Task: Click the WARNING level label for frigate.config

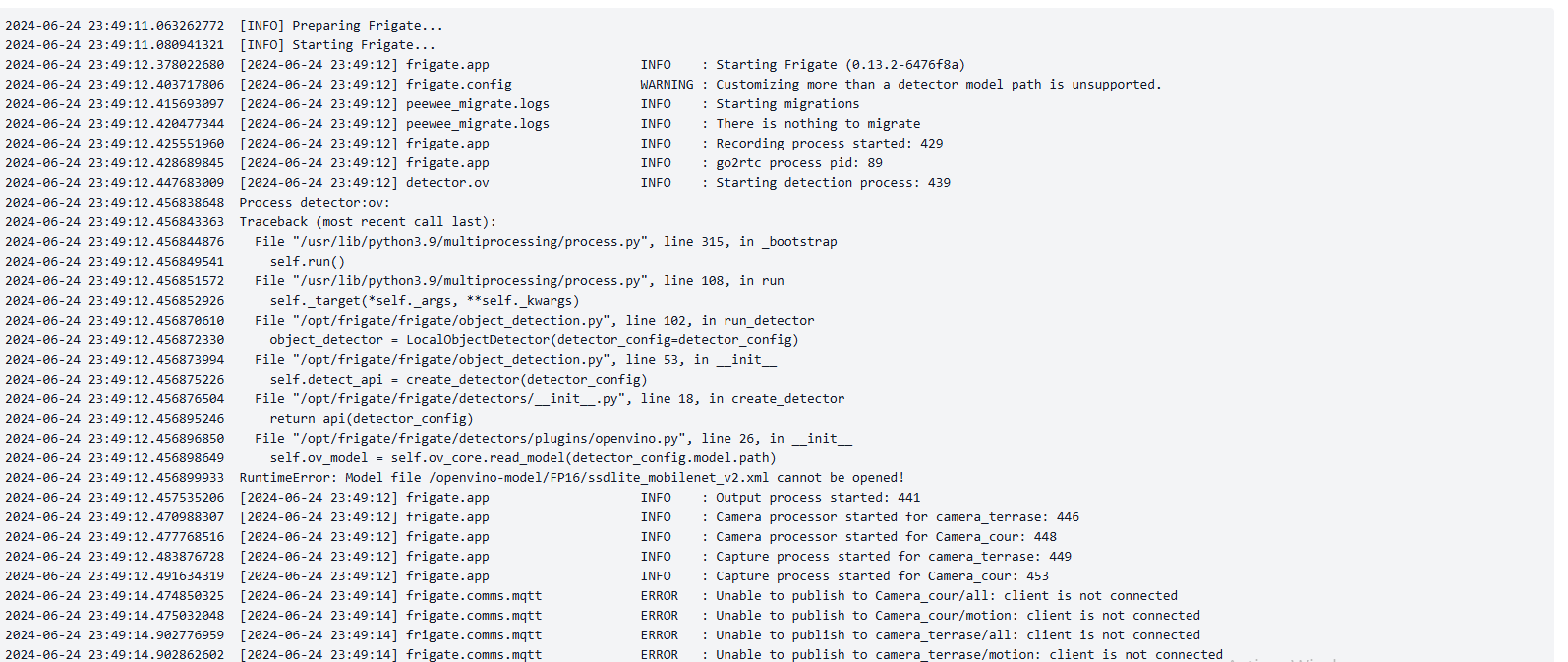Action: click(667, 85)
